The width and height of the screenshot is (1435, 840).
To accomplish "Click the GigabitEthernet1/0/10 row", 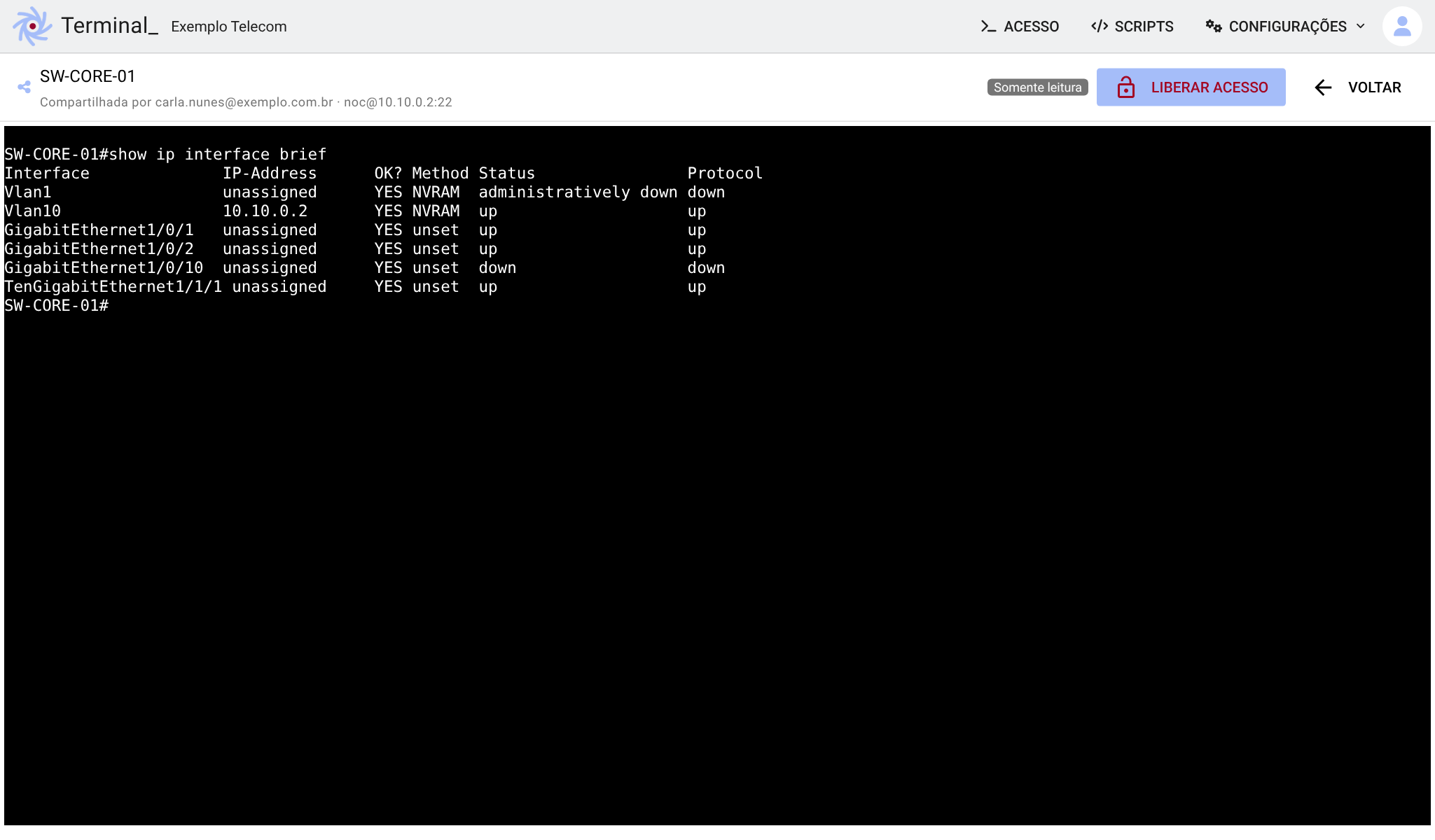I will pyautogui.click(x=365, y=267).
